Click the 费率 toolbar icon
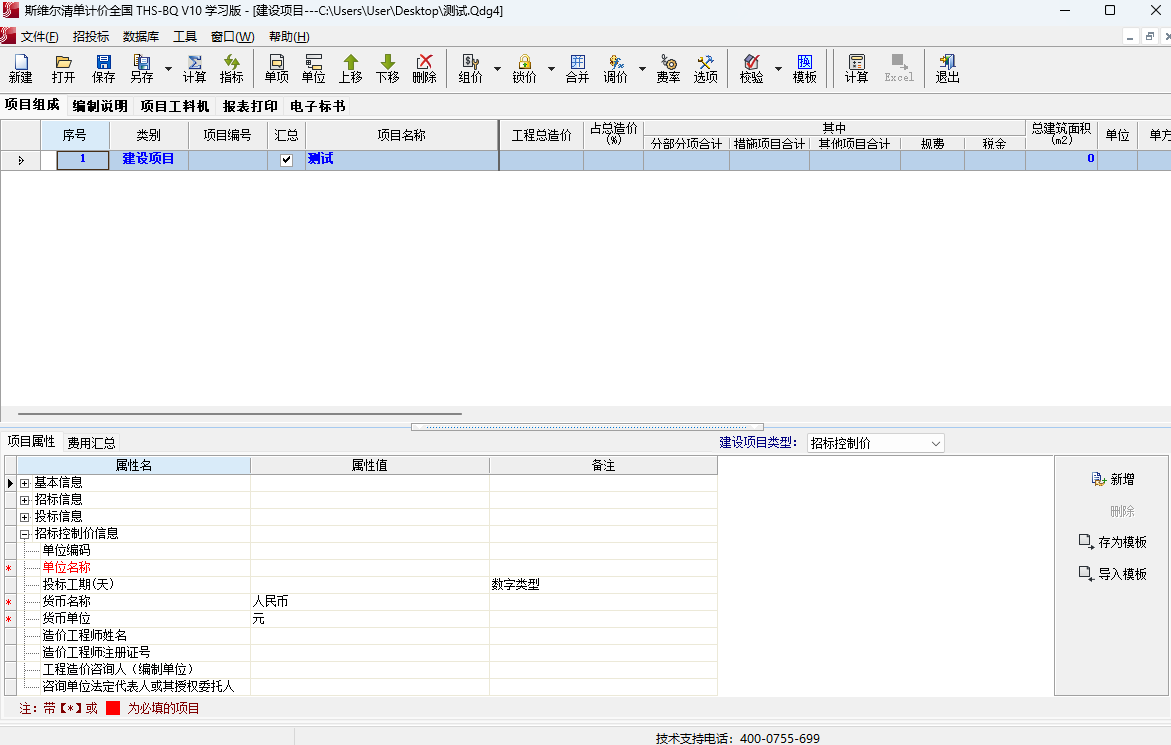1171x745 pixels. tap(668, 68)
